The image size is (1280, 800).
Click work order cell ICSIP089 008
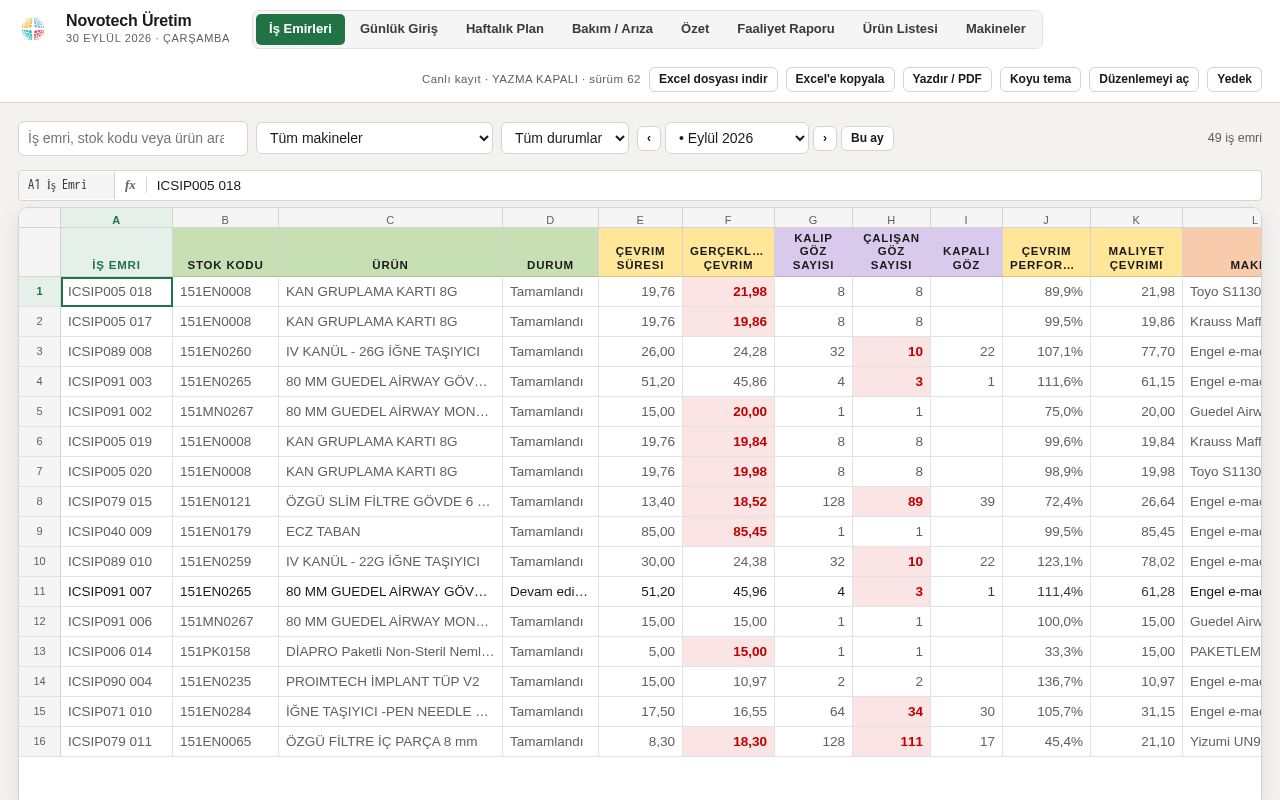[x=116, y=352]
